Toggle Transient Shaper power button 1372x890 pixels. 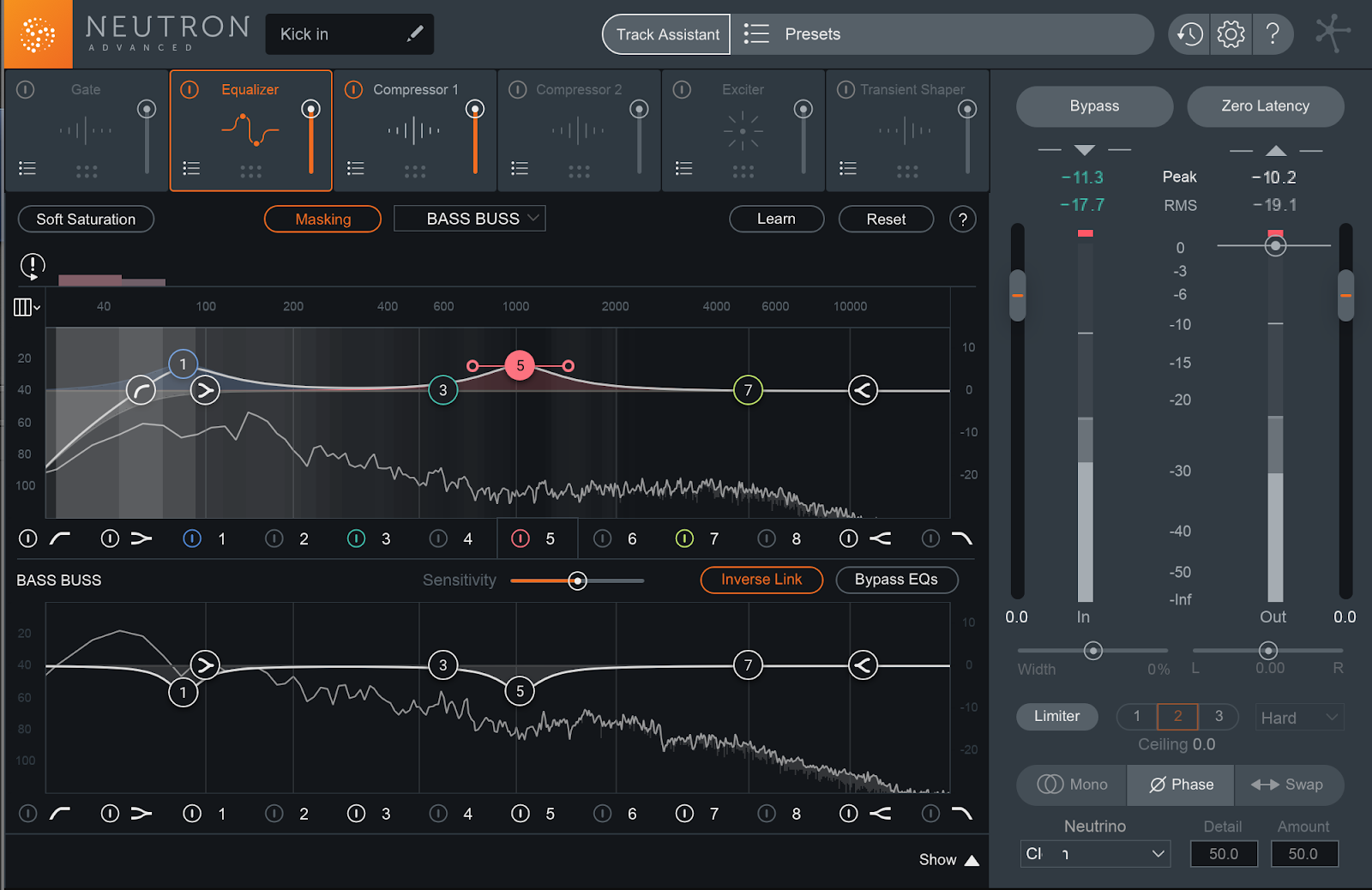click(x=845, y=89)
